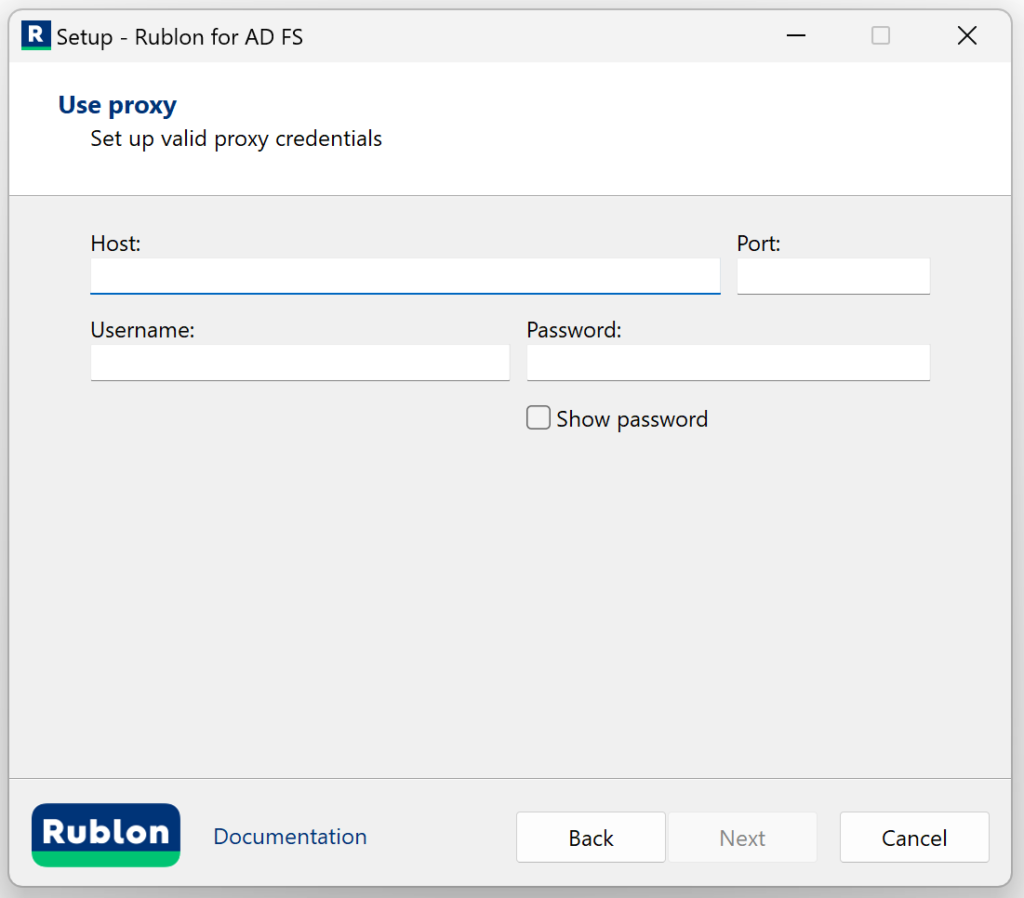Screen dimensions: 1024x898
Task: Click the Use proxy heading
Action: (117, 104)
